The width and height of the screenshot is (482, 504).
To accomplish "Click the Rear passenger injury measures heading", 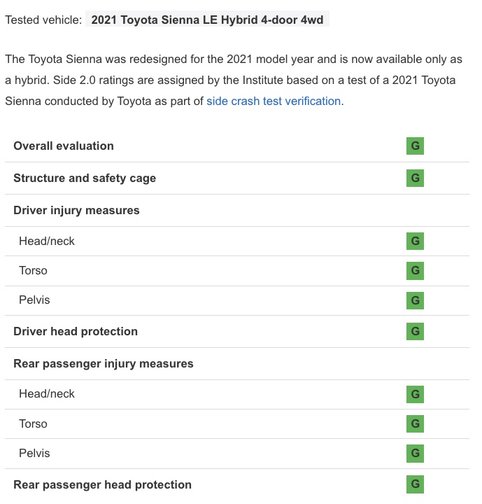I will click(x=103, y=363).
